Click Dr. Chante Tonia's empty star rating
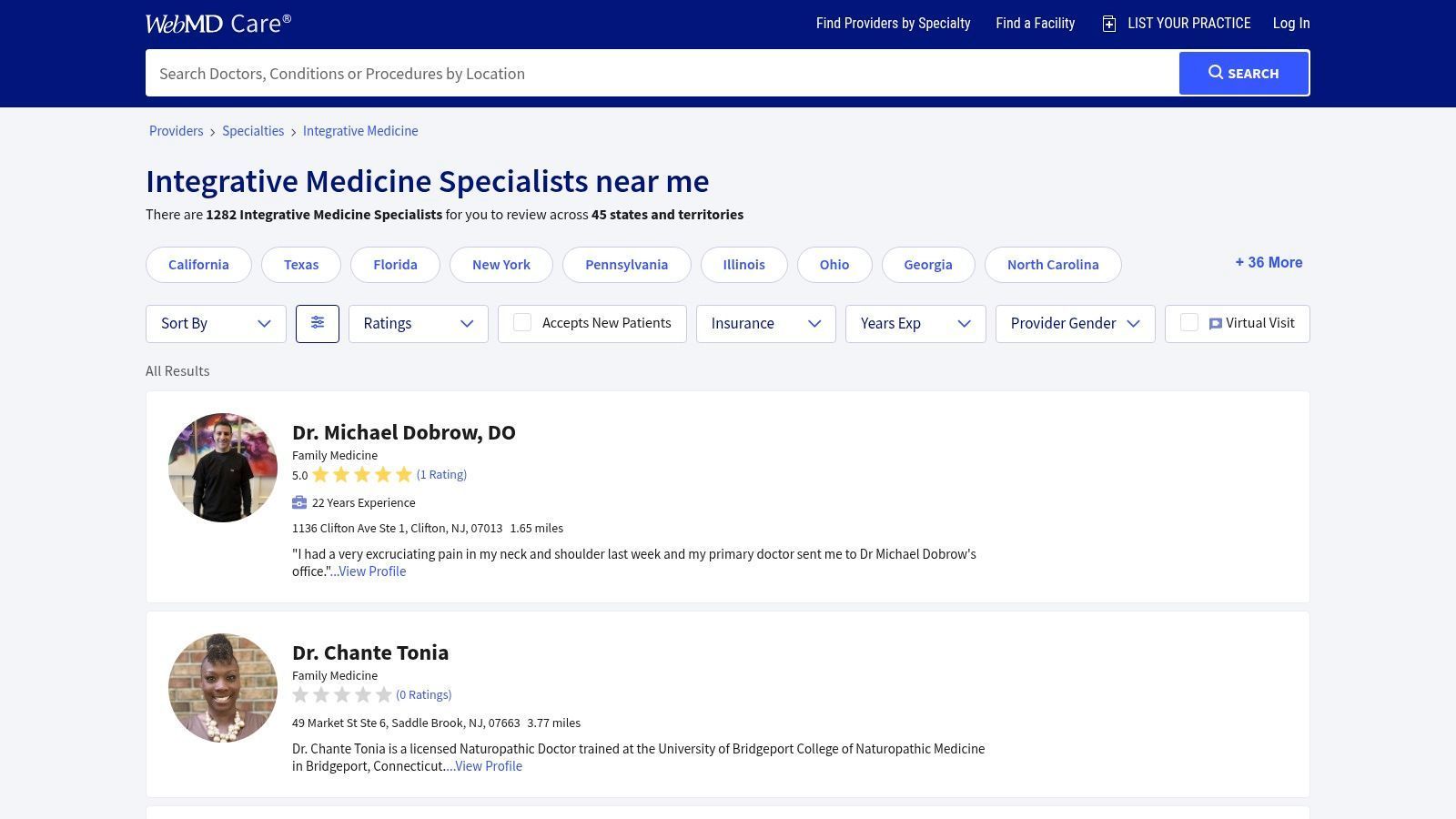The image size is (1456, 819). [342, 695]
